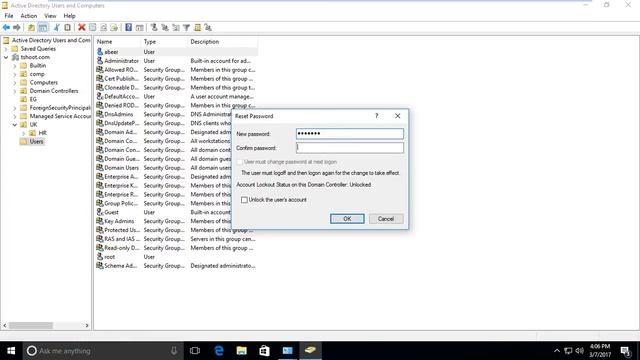Open the Action Center notification icon
The width and height of the screenshot is (640, 360).
[x=625, y=351]
